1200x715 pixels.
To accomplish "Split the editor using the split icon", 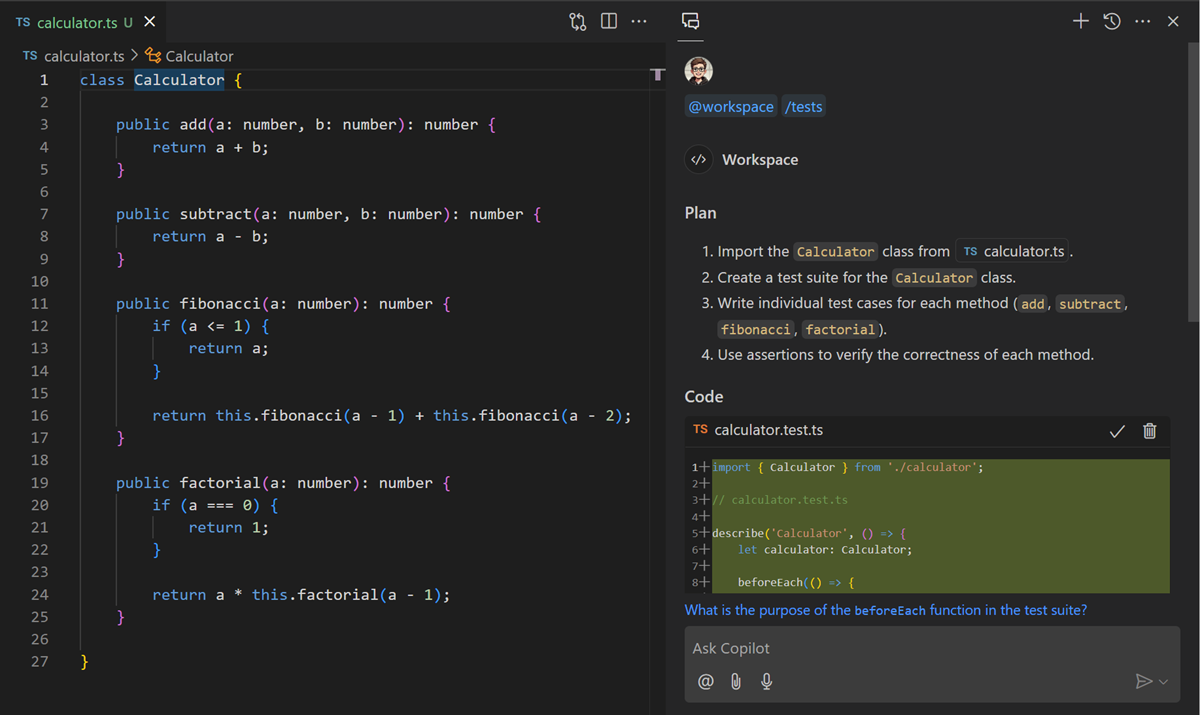I will (609, 21).
